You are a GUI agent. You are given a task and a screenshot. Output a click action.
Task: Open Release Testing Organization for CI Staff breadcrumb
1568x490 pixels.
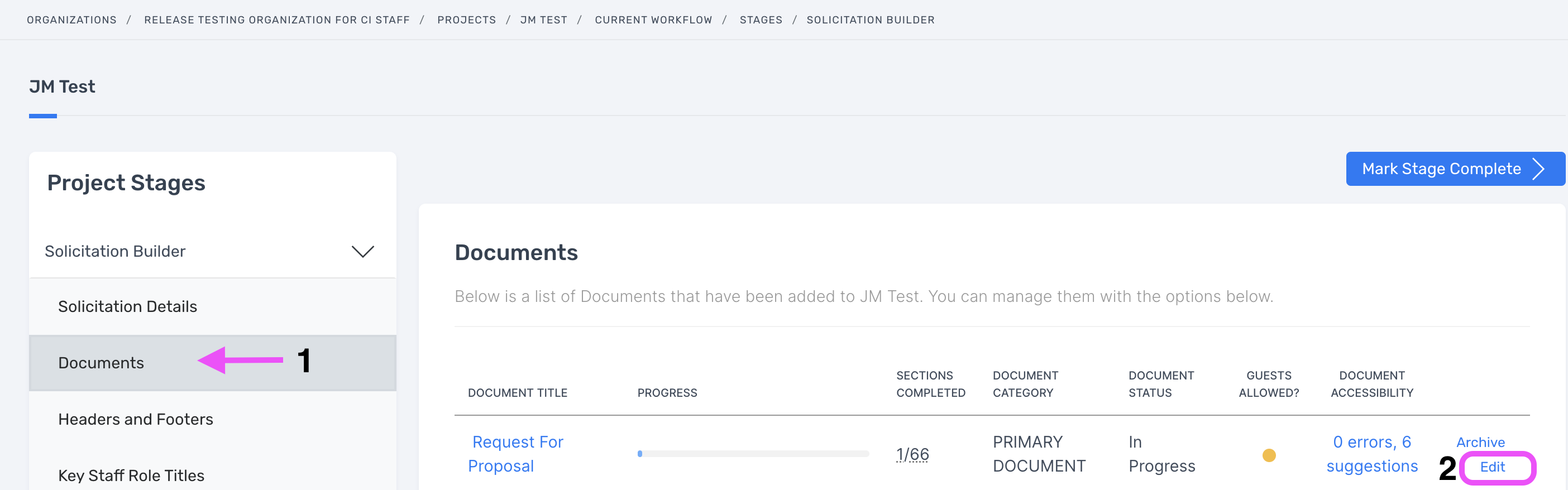pyautogui.click(x=277, y=20)
